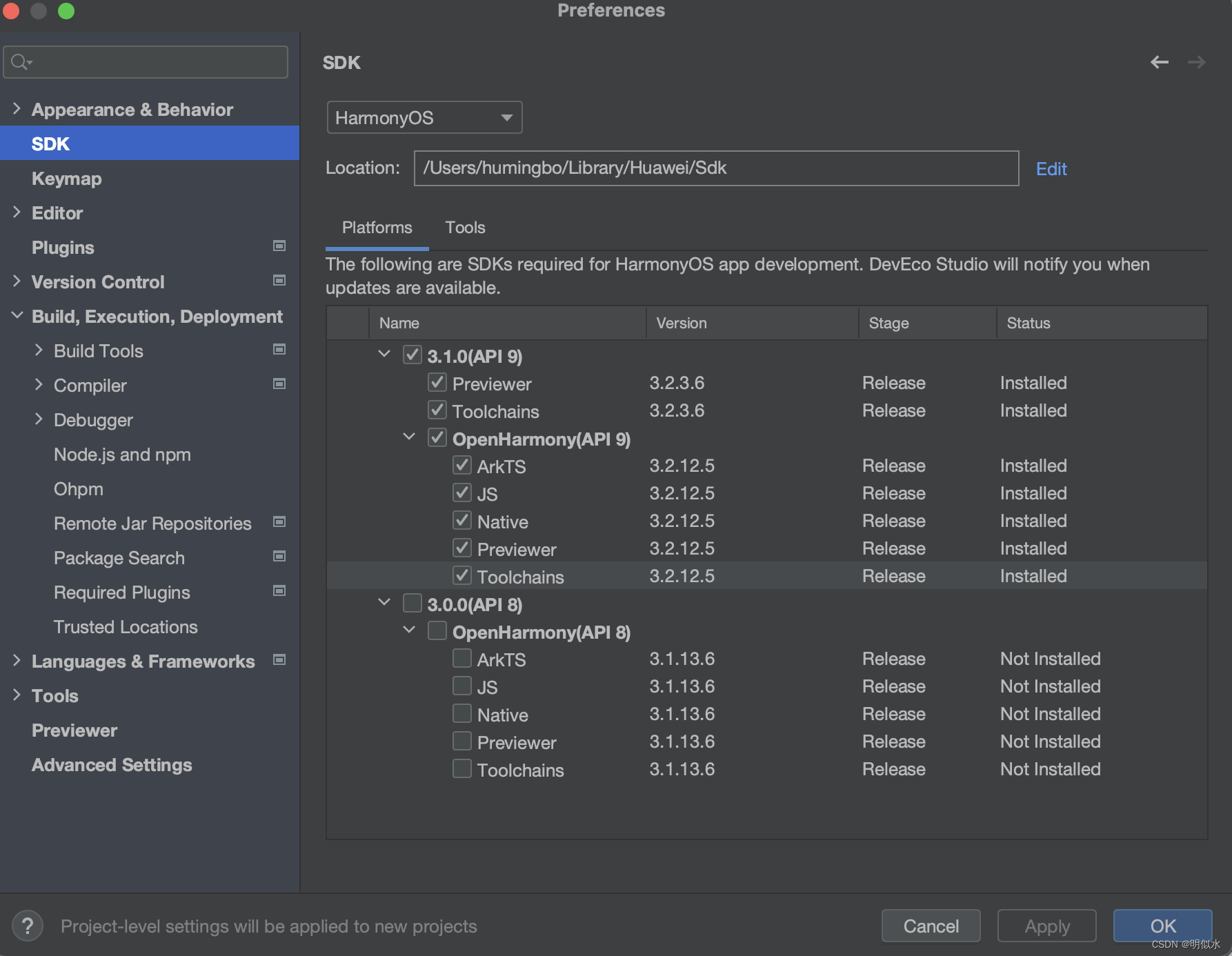Image resolution: width=1232 pixels, height=956 pixels.
Task: Uncheck Toolchains 3.2.3.6 checkbox
Action: [x=437, y=410]
